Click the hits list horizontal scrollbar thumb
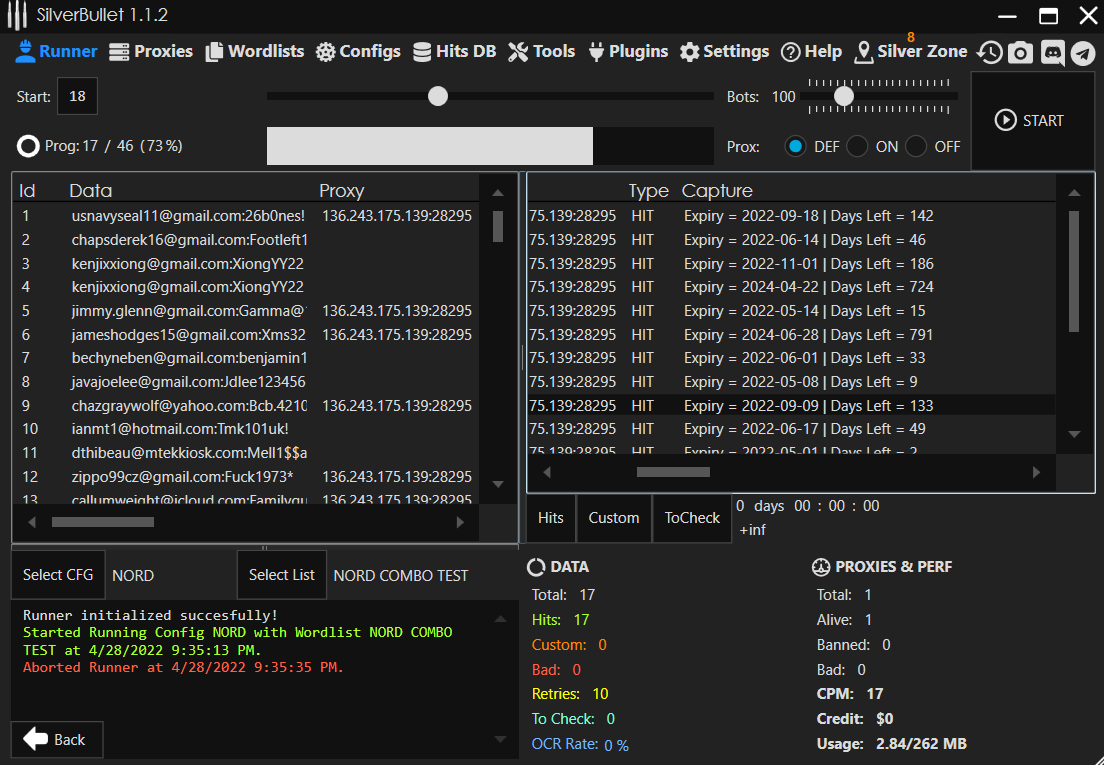This screenshot has height=765, width=1104. (x=673, y=472)
